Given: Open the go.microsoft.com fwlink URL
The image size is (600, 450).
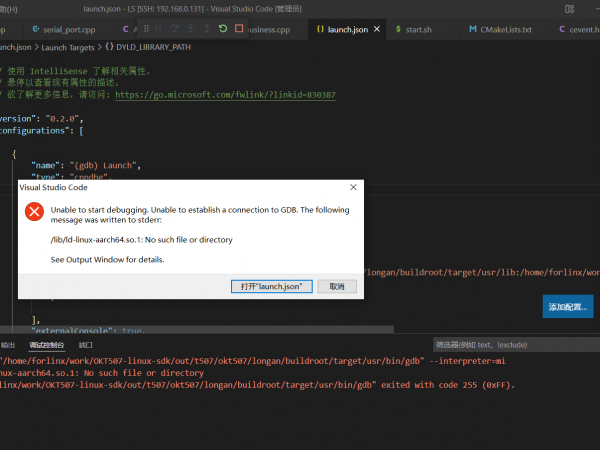Looking at the screenshot, I should click(225, 95).
